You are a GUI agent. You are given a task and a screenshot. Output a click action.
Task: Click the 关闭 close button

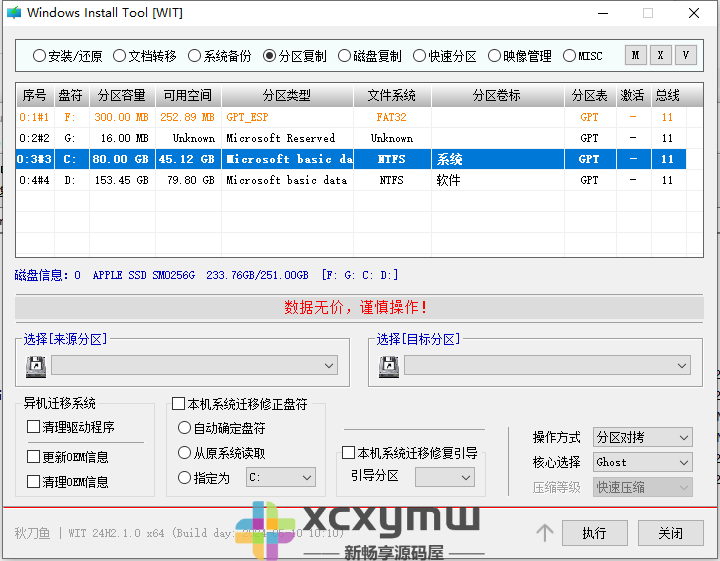pyautogui.click(x=671, y=533)
